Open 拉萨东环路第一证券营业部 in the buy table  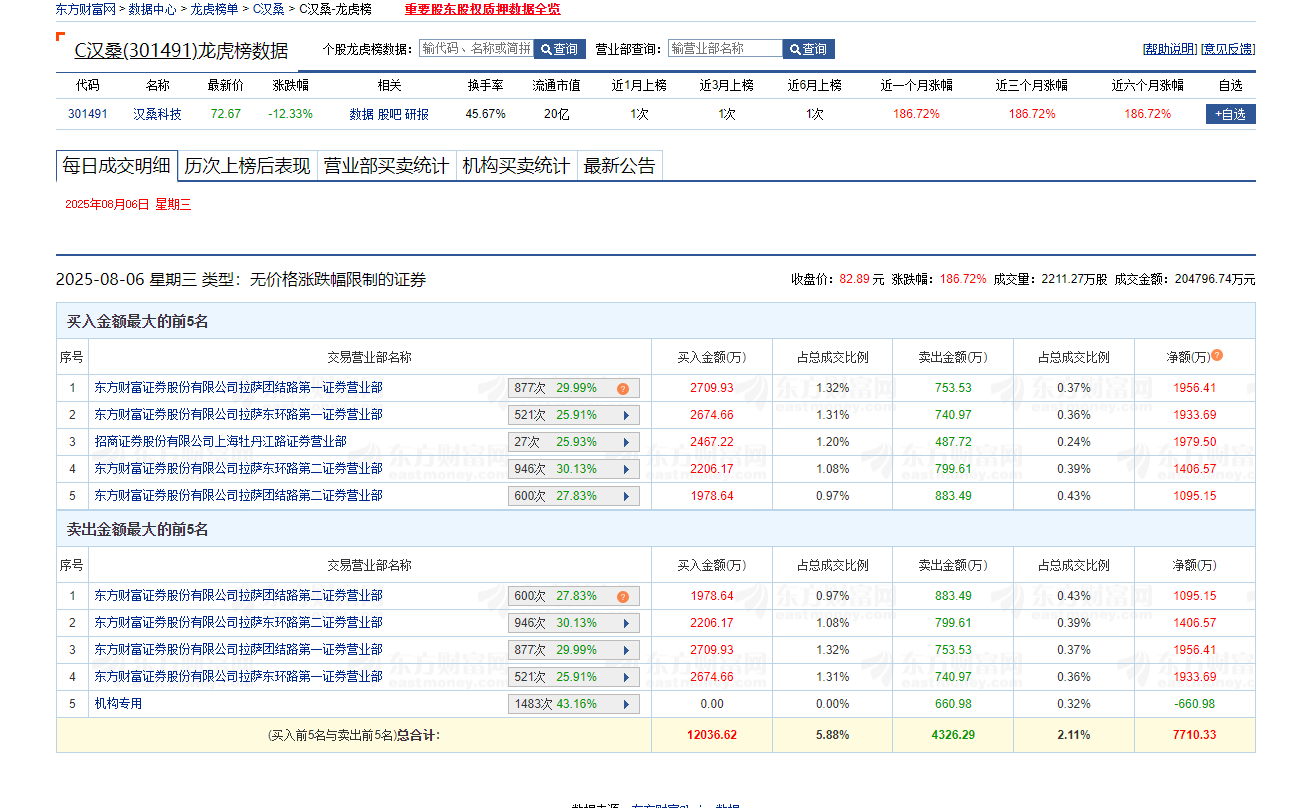click(238, 415)
